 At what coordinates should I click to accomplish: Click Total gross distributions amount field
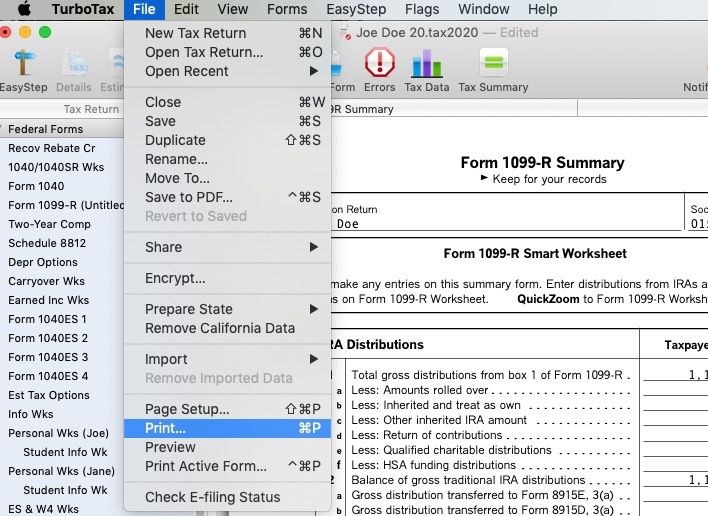coord(675,374)
